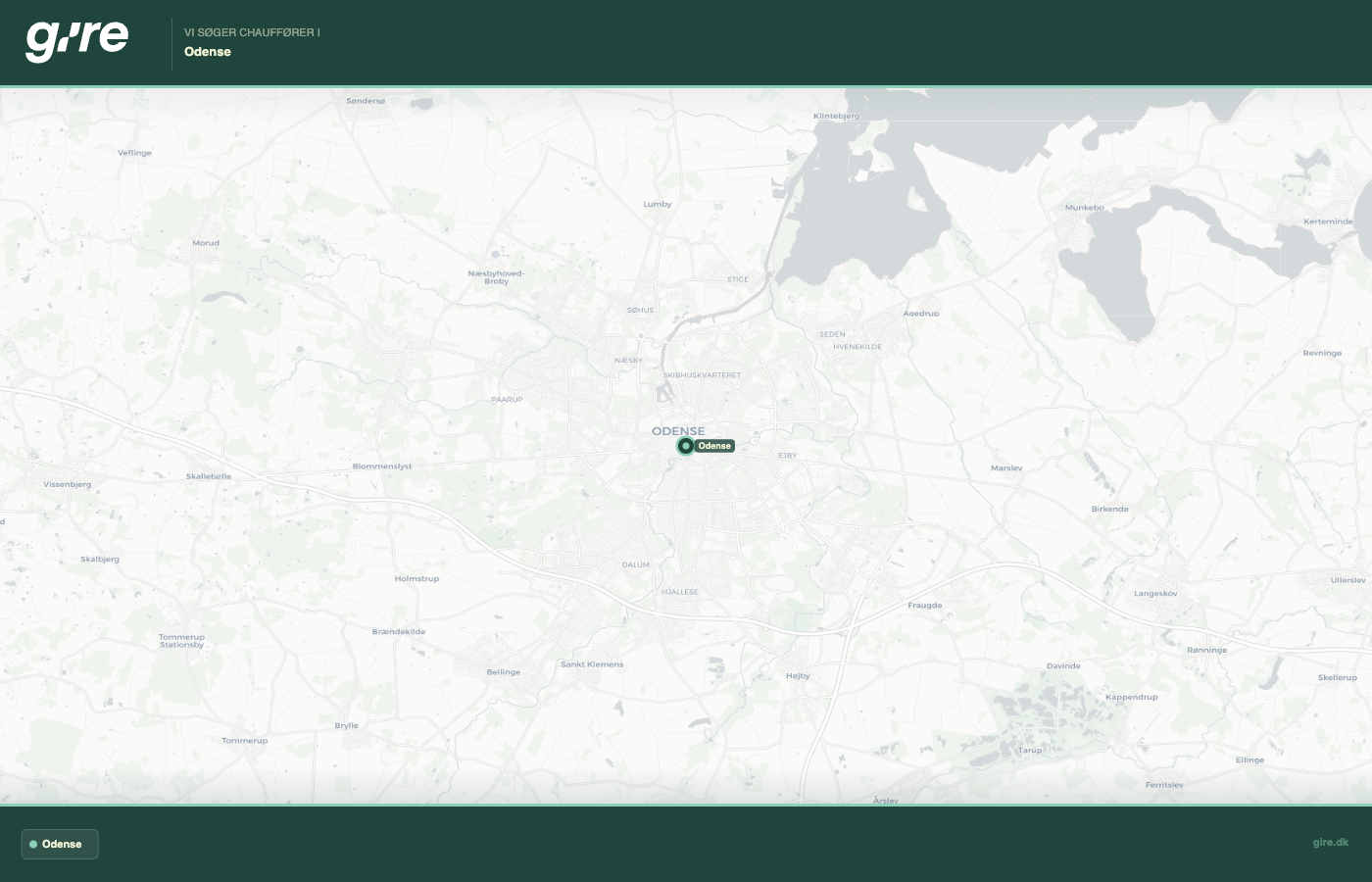Click the 'VI SØGER CHAUFFØRER I' header text
The width and height of the screenshot is (1372, 882).
coord(252,32)
